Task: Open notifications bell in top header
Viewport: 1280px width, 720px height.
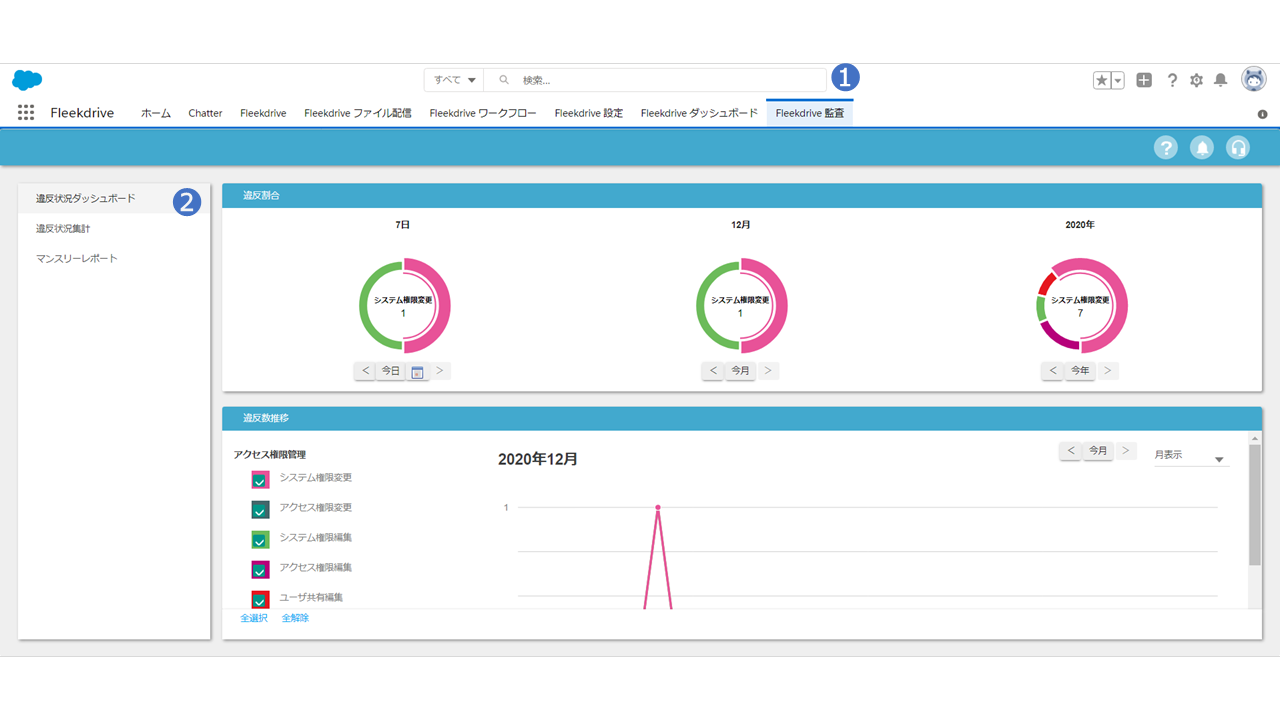Action: tap(1220, 81)
